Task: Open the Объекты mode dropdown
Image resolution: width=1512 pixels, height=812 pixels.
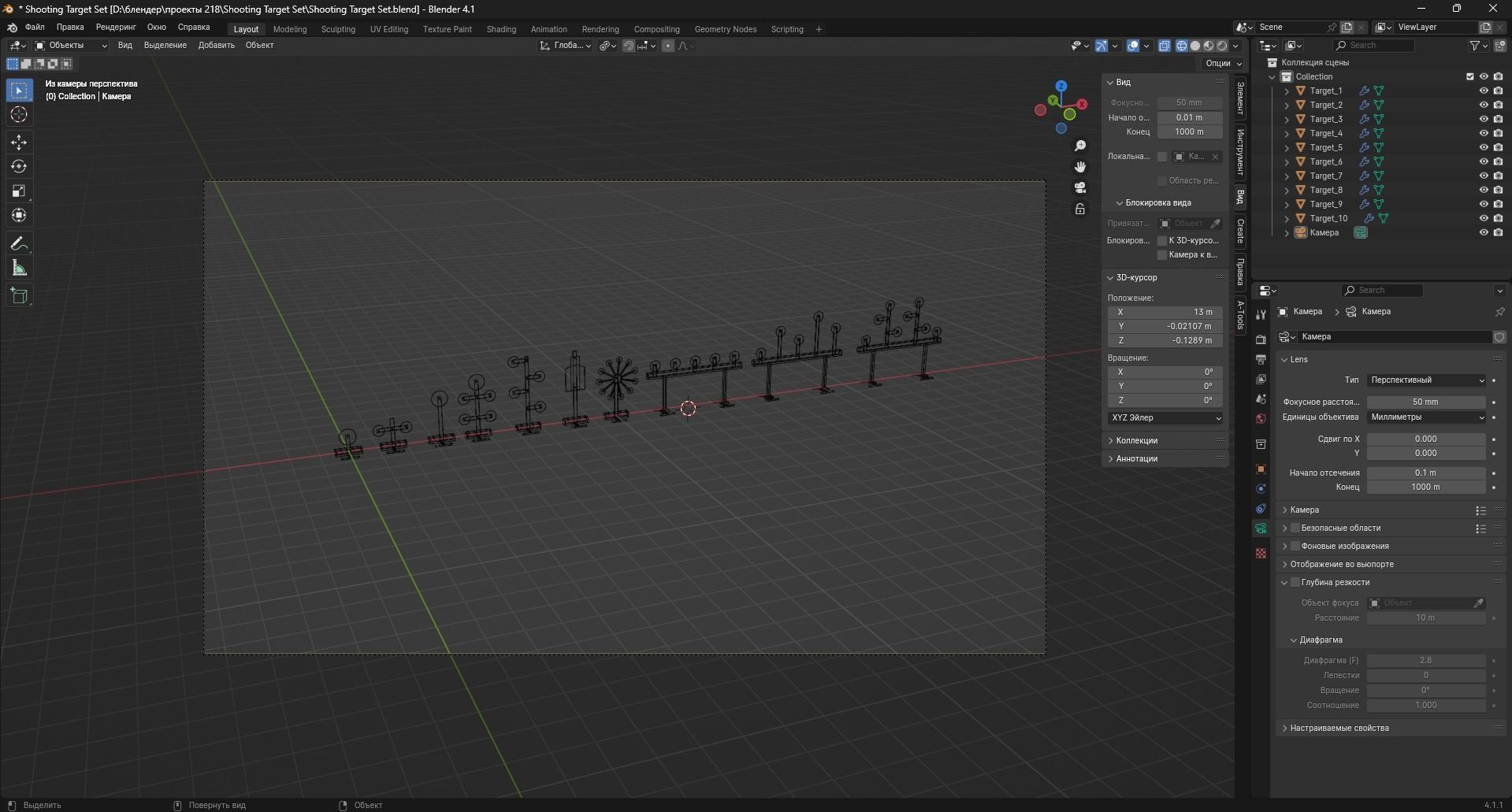Action: click(x=71, y=46)
